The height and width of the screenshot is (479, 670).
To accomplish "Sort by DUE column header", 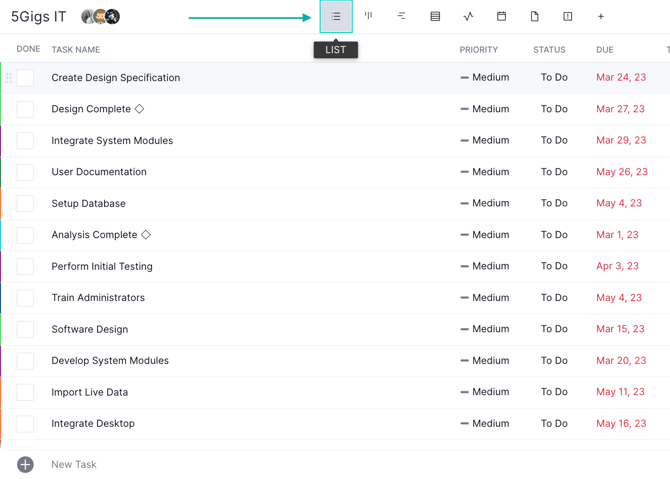I will (605, 50).
